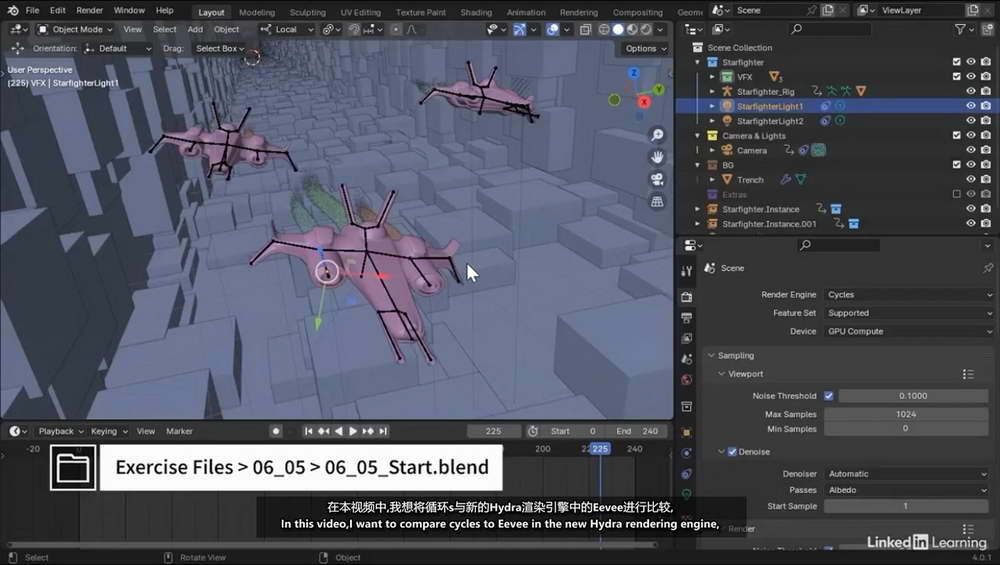Viewport: 1000px width, 565px height.
Task: Open the viewport Options popover
Action: tap(645, 48)
